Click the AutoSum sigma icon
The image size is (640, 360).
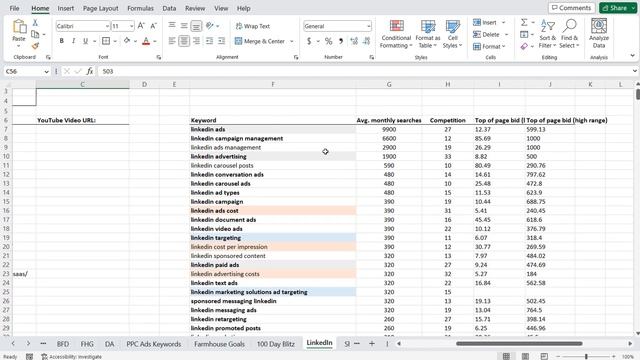[x=524, y=22]
